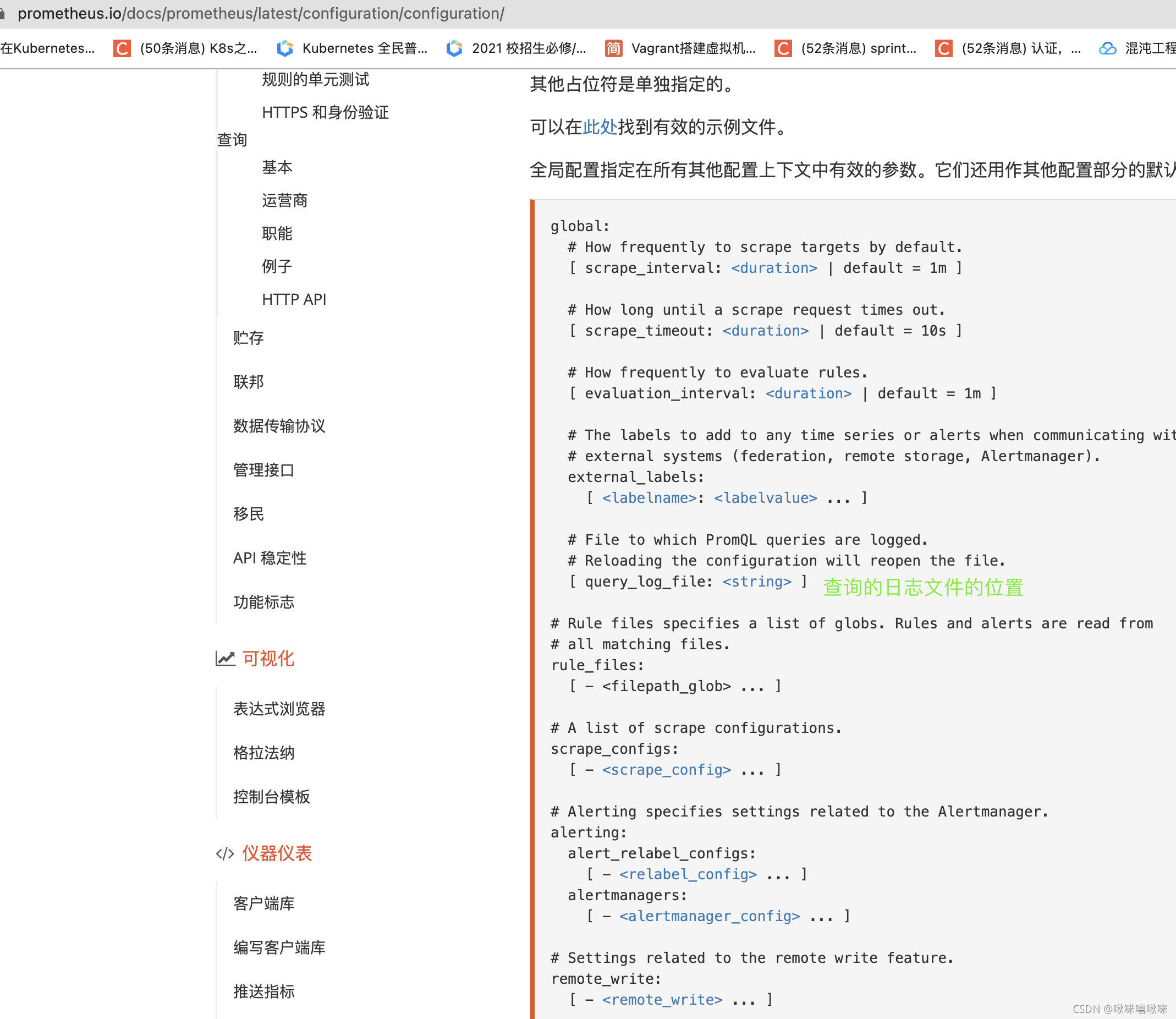Open the 认证 bookmark's red C icon

(x=944, y=48)
